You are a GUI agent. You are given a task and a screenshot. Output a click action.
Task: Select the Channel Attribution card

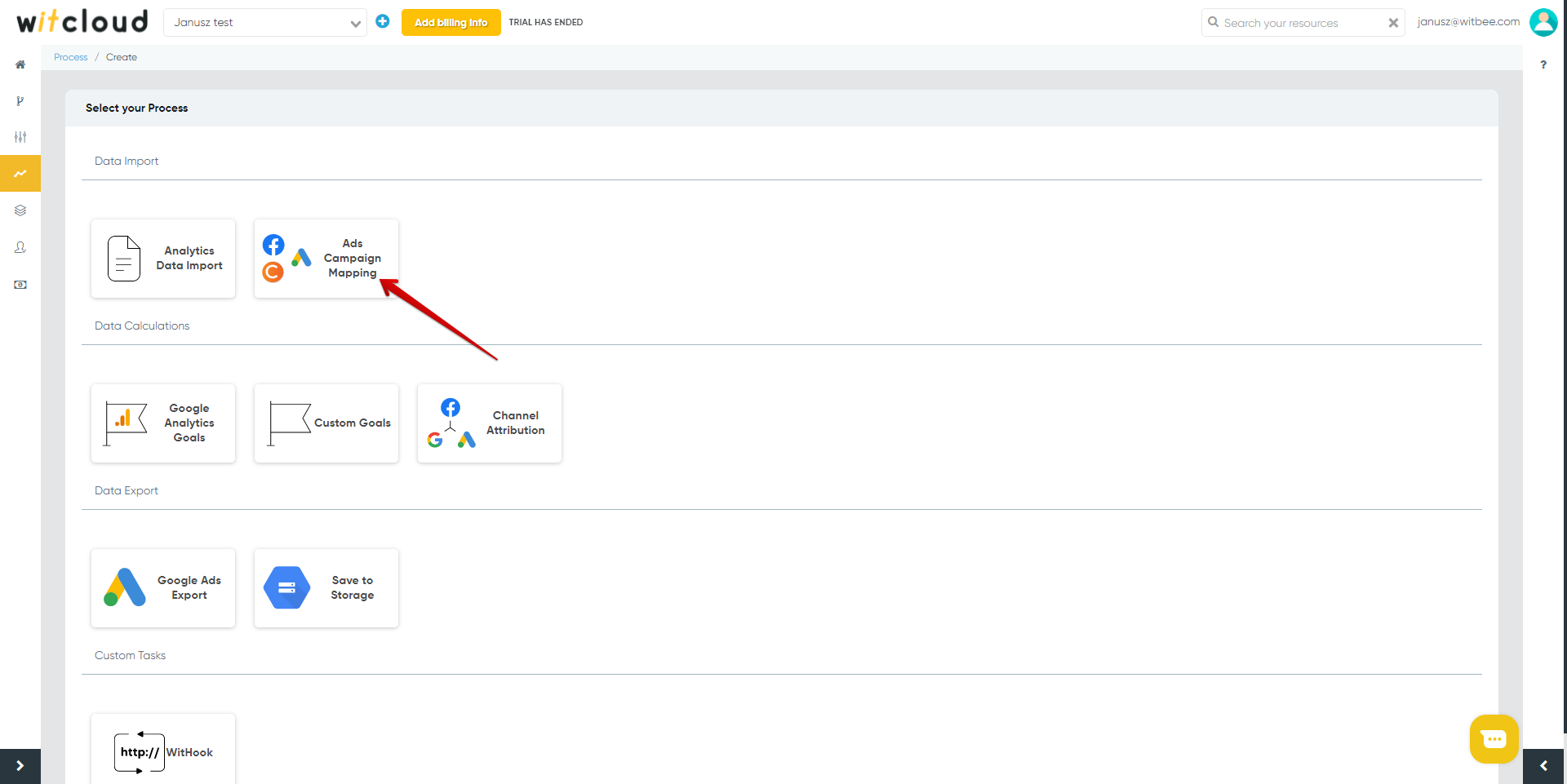coord(490,423)
